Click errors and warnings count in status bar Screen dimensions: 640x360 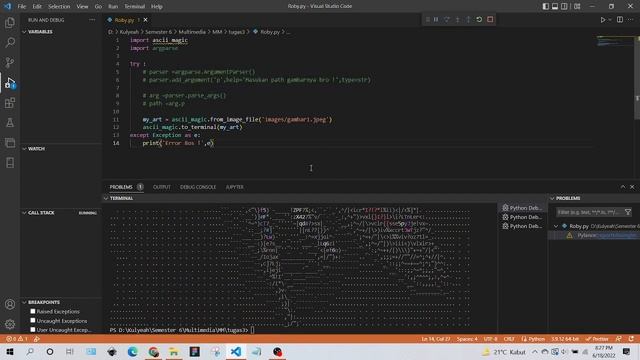(17, 339)
